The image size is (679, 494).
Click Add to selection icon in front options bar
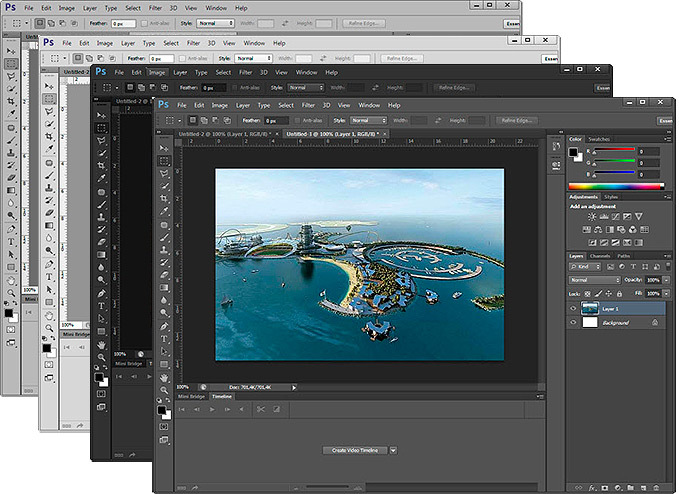point(204,120)
